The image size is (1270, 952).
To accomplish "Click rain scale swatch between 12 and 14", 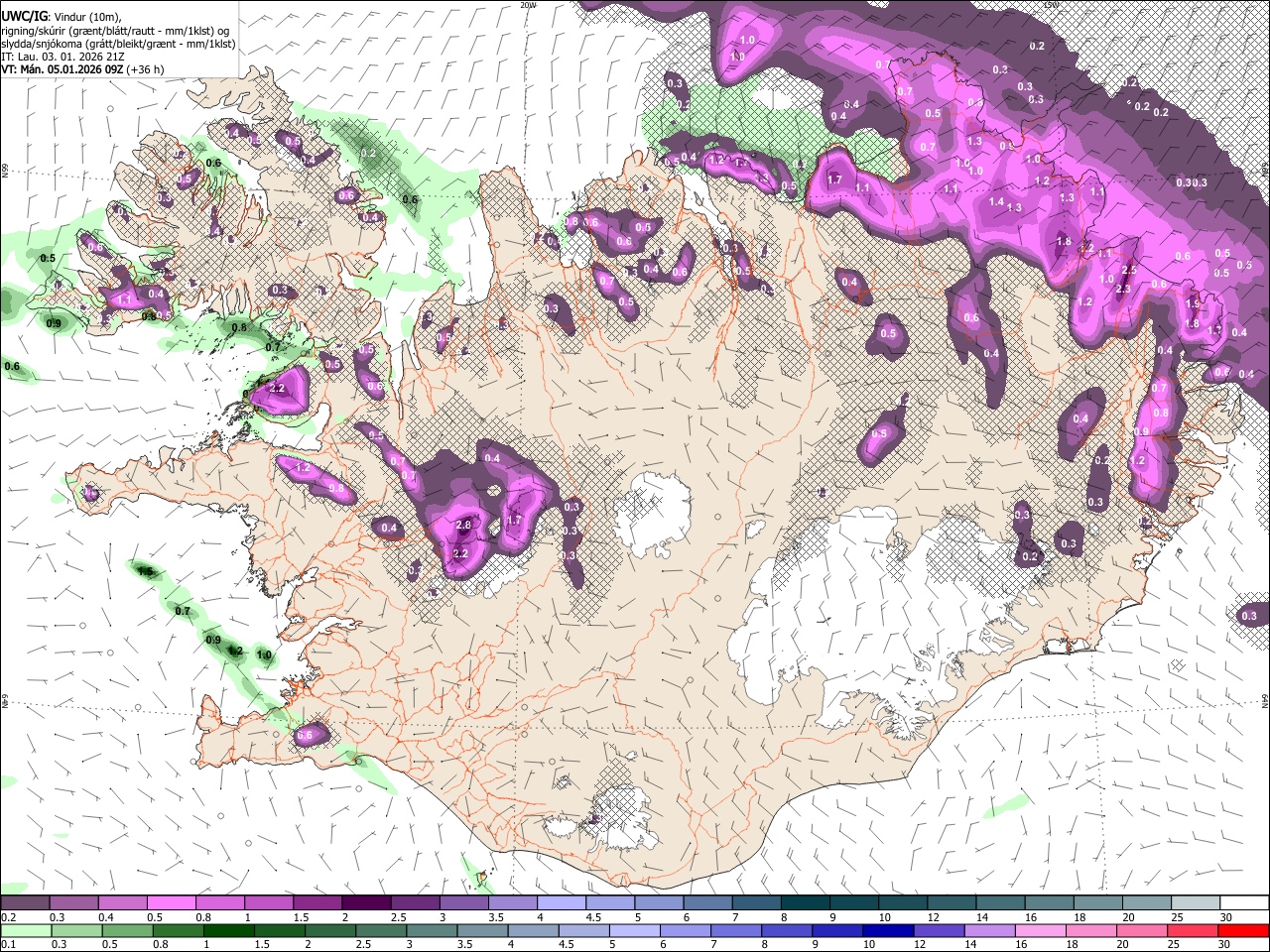I will click(x=939, y=930).
